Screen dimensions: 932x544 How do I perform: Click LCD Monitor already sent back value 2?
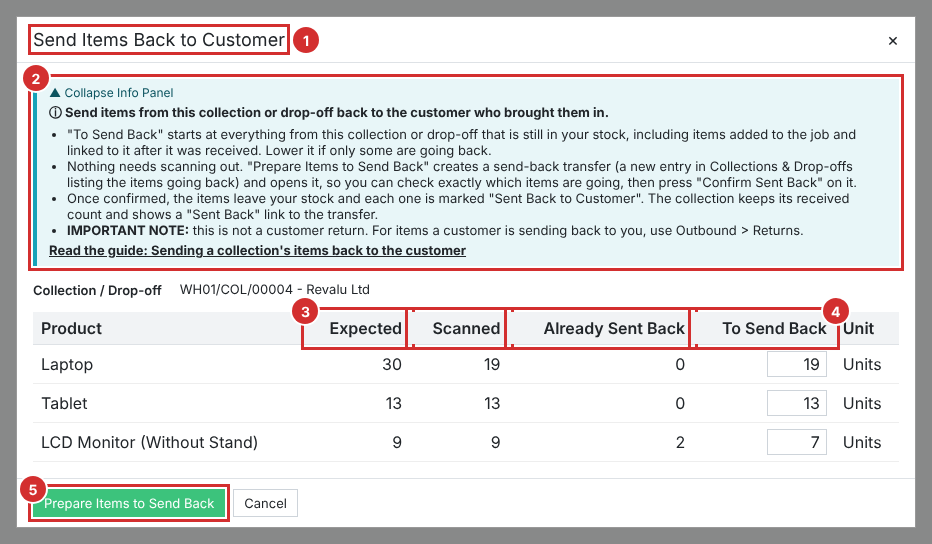point(680,442)
